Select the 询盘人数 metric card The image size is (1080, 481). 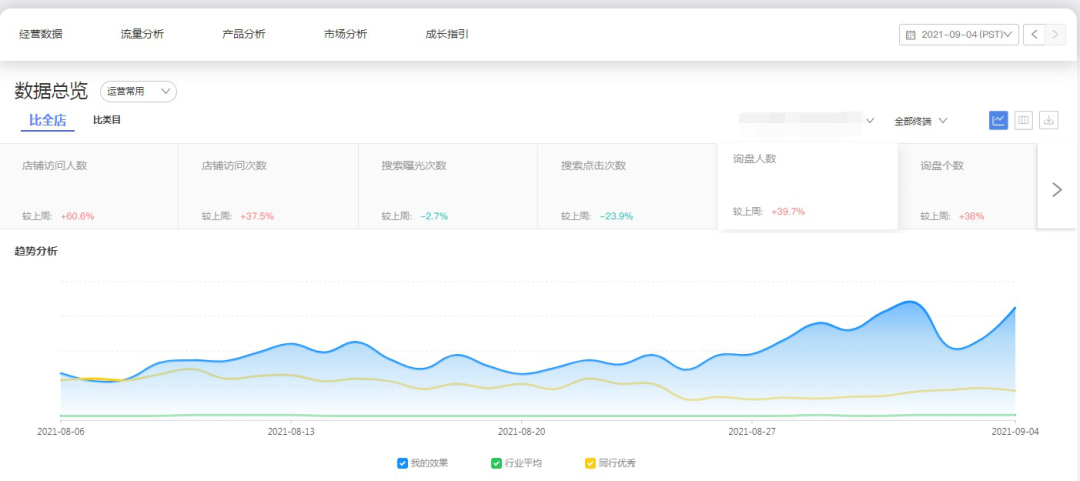pyautogui.click(x=807, y=186)
